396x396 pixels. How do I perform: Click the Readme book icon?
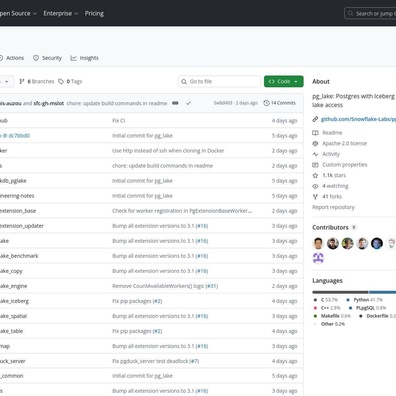[x=315, y=133]
